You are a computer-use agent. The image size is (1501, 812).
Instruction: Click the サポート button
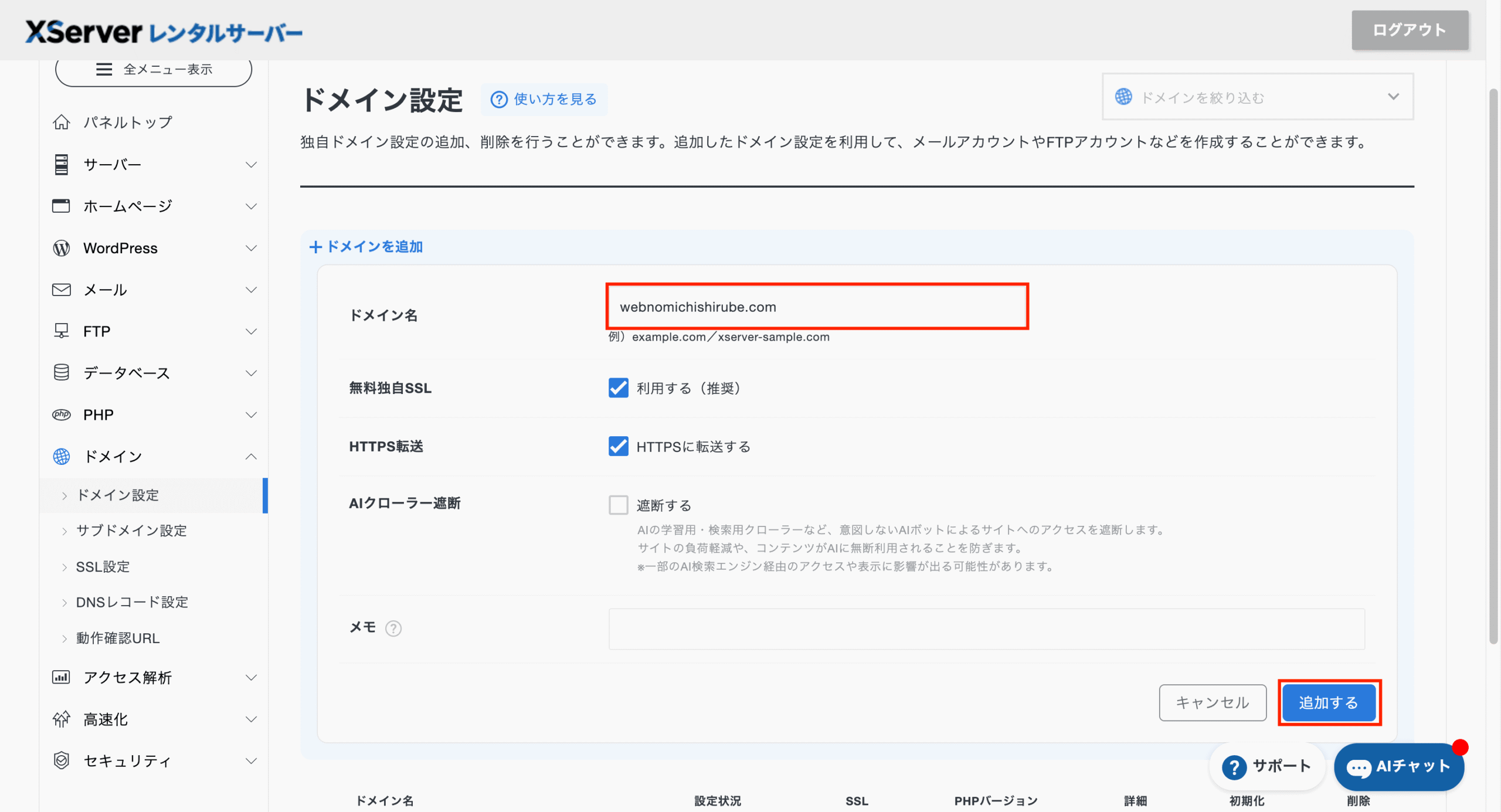1266,766
